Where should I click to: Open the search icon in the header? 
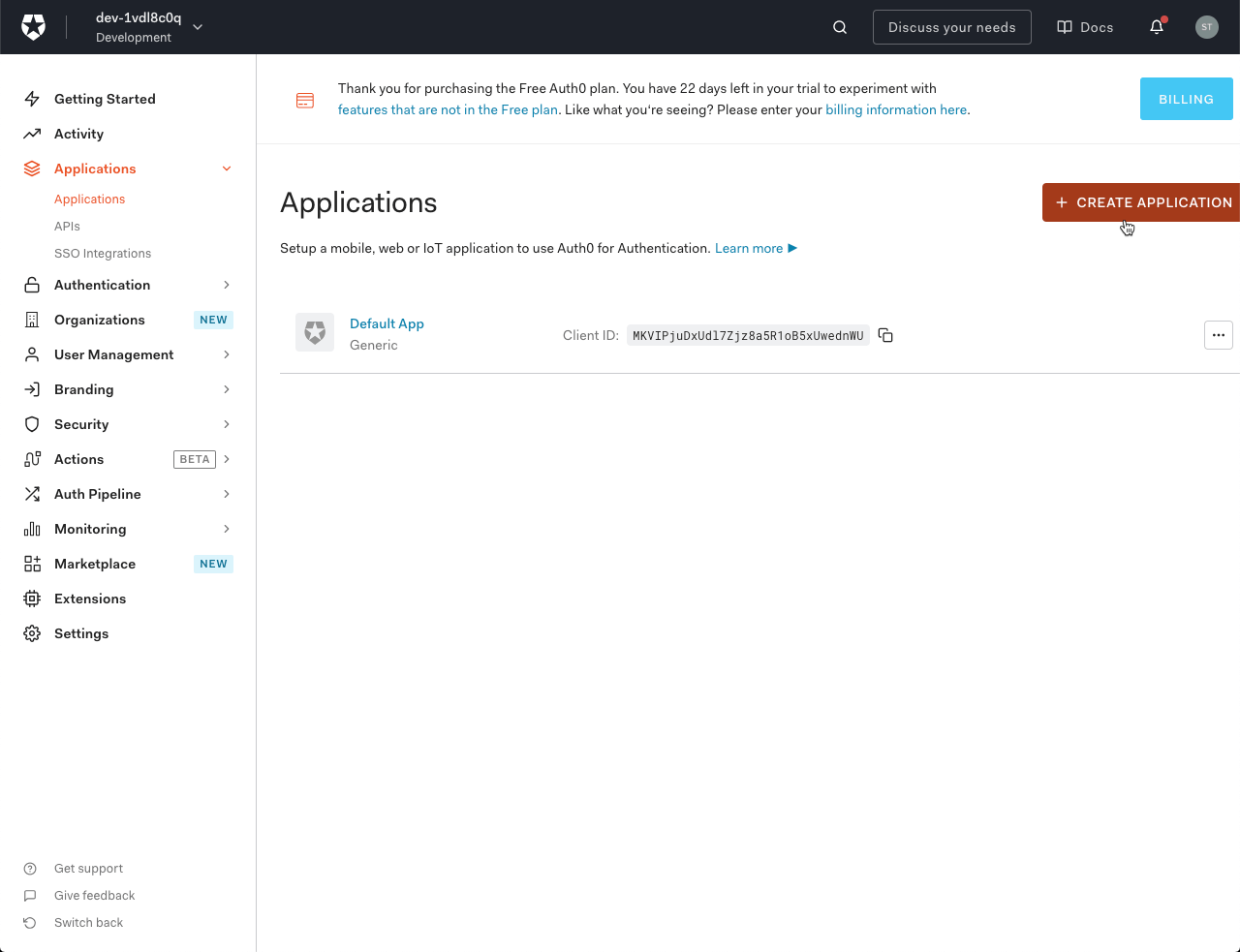839,26
